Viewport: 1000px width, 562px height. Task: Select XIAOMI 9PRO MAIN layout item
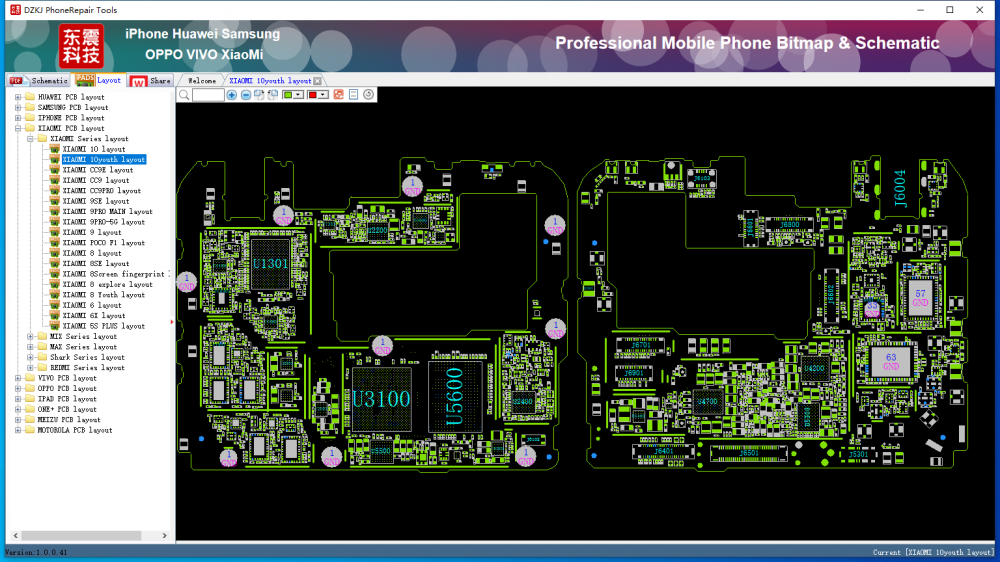pos(107,212)
